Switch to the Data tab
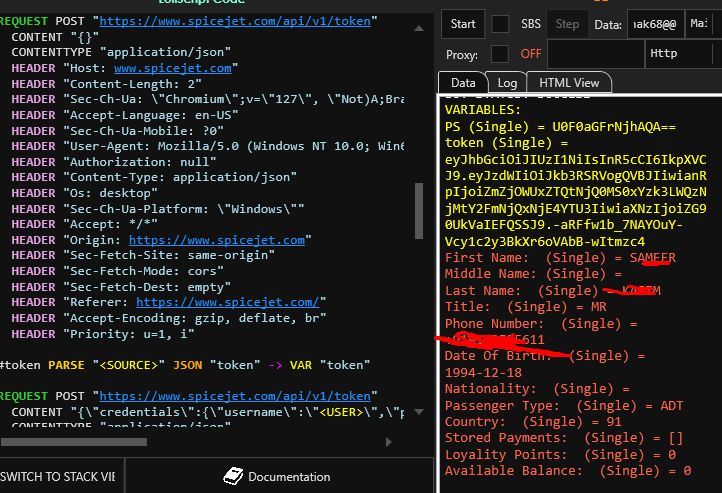Image resolution: width=722 pixels, height=493 pixels. coord(463,83)
